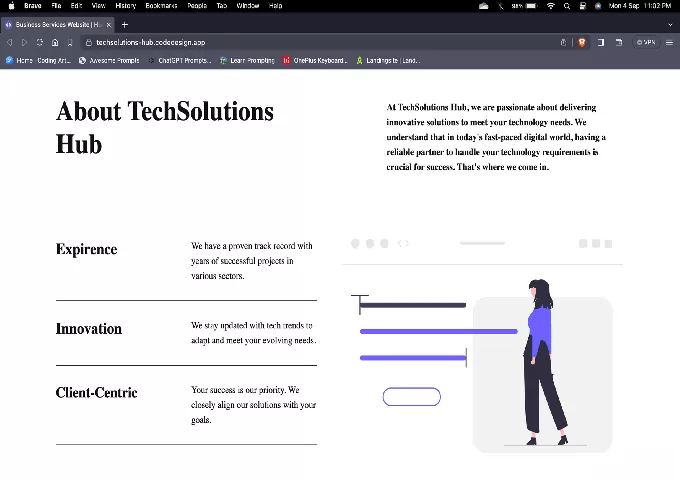Image resolution: width=680 pixels, height=480 pixels.
Task: Open the History menu
Action: 125,6
